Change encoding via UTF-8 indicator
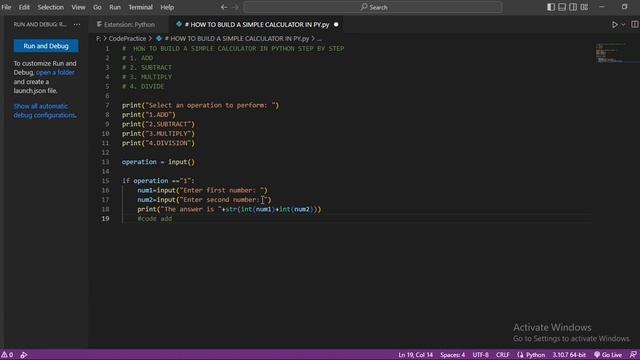 (480, 355)
